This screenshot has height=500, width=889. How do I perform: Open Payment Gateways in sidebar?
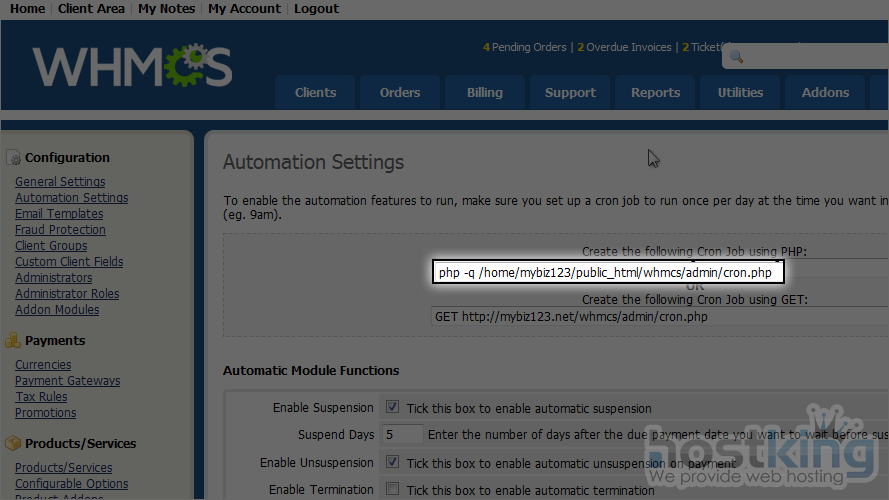click(67, 381)
